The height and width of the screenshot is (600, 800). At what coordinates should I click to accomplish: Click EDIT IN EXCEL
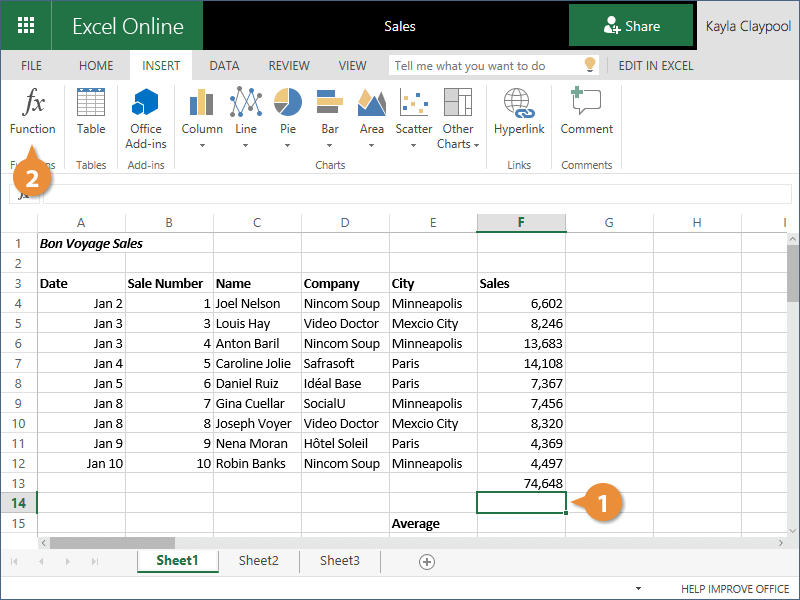click(655, 66)
